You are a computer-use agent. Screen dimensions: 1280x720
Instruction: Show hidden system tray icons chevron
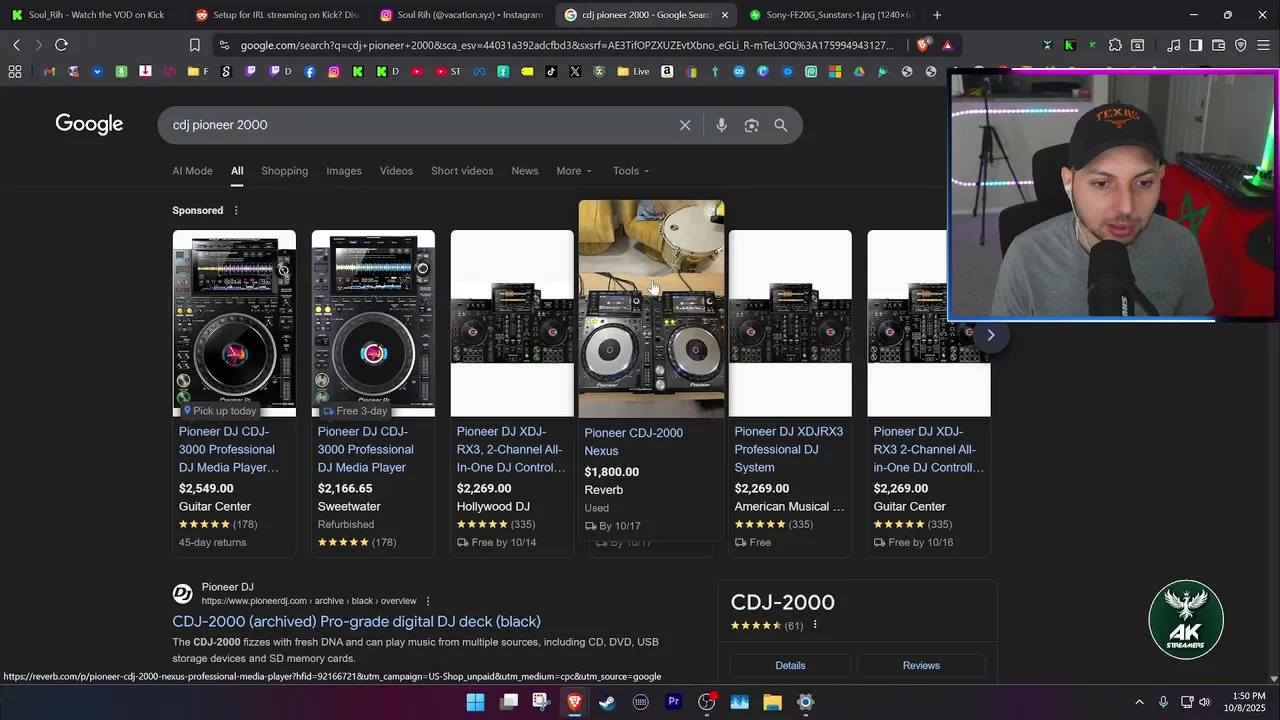[1139, 702]
